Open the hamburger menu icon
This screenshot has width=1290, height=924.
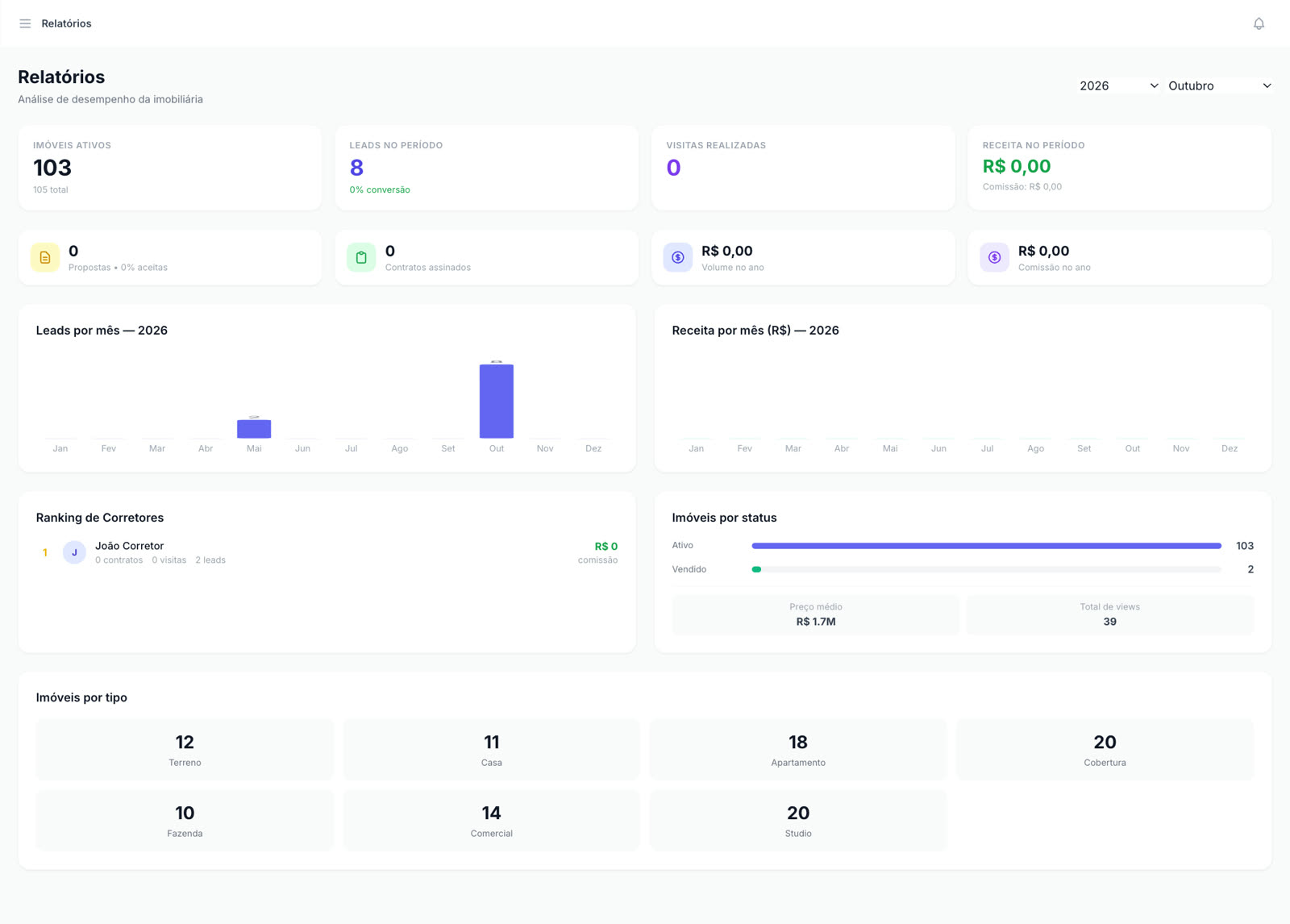click(25, 23)
